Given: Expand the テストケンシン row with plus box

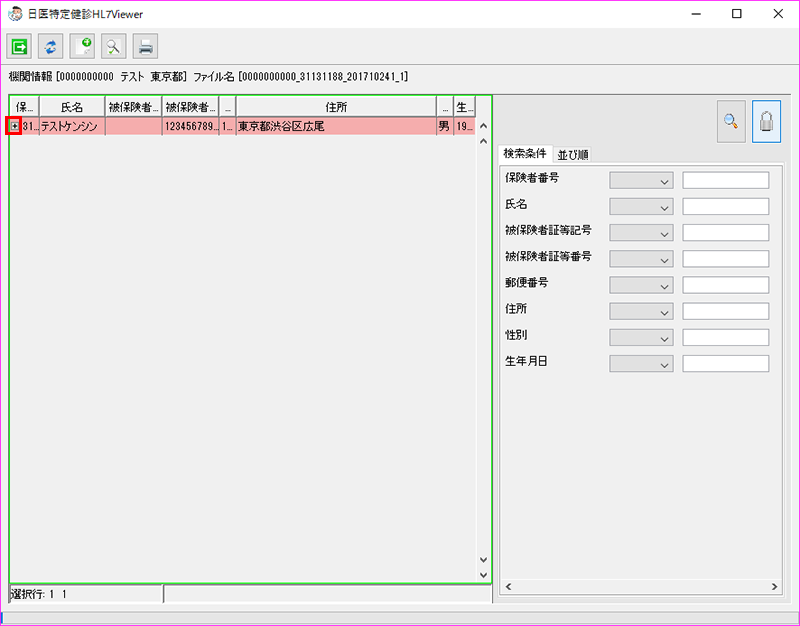Looking at the screenshot, I should [14, 126].
